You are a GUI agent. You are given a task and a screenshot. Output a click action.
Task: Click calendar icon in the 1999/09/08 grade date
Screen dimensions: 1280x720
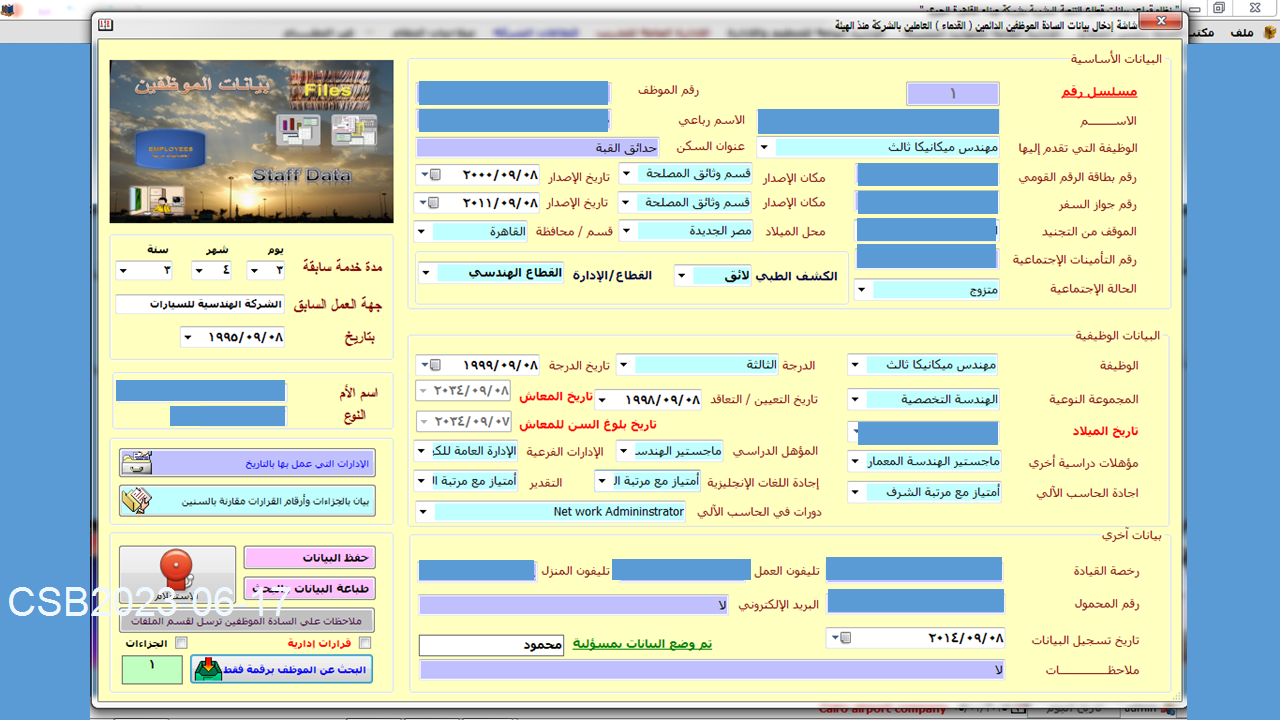[x=434, y=366]
